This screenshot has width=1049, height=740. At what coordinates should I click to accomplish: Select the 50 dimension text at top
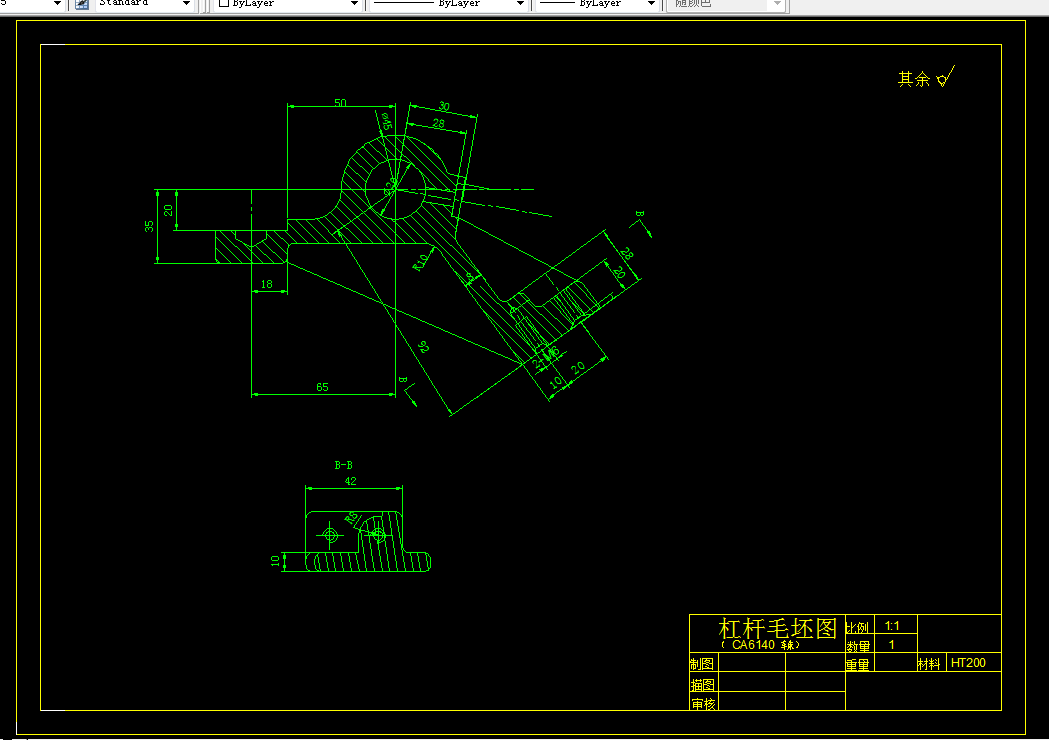point(341,103)
